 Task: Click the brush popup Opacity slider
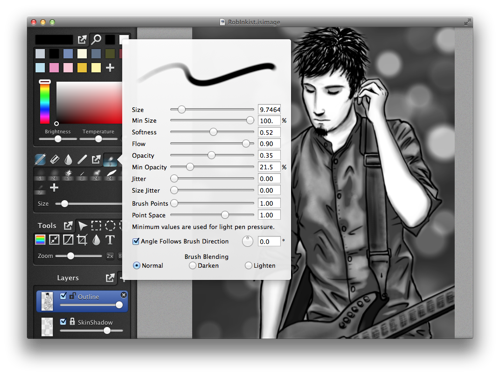(x=212, y=155)
